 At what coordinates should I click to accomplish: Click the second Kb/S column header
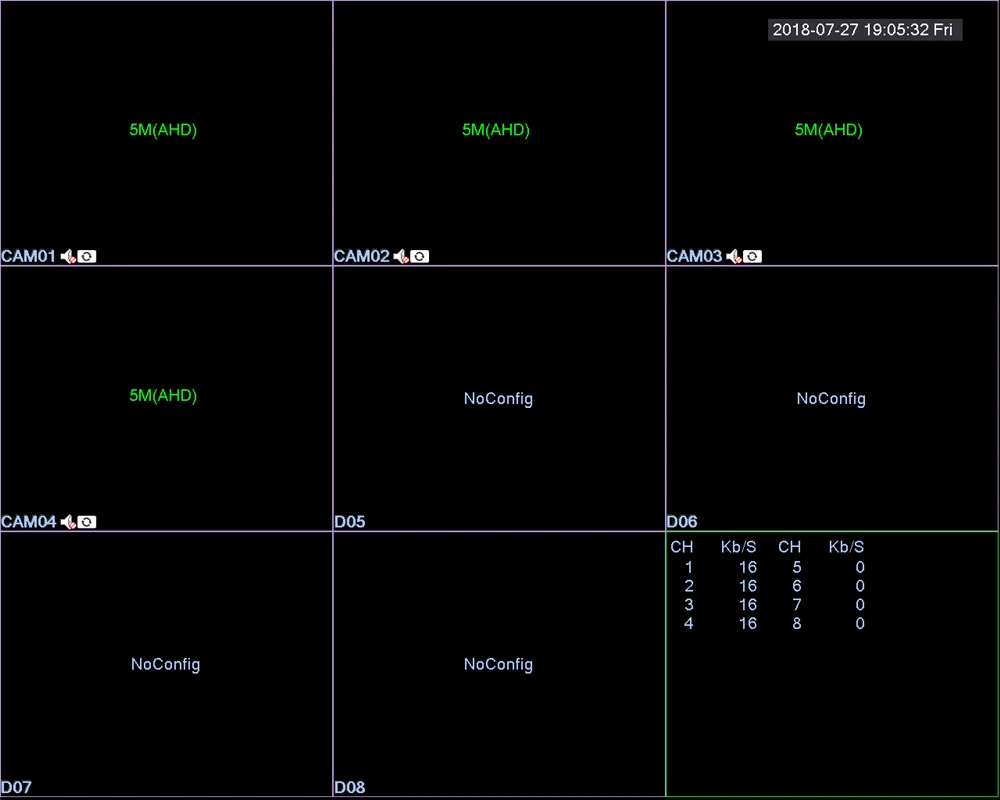(846, 547)
